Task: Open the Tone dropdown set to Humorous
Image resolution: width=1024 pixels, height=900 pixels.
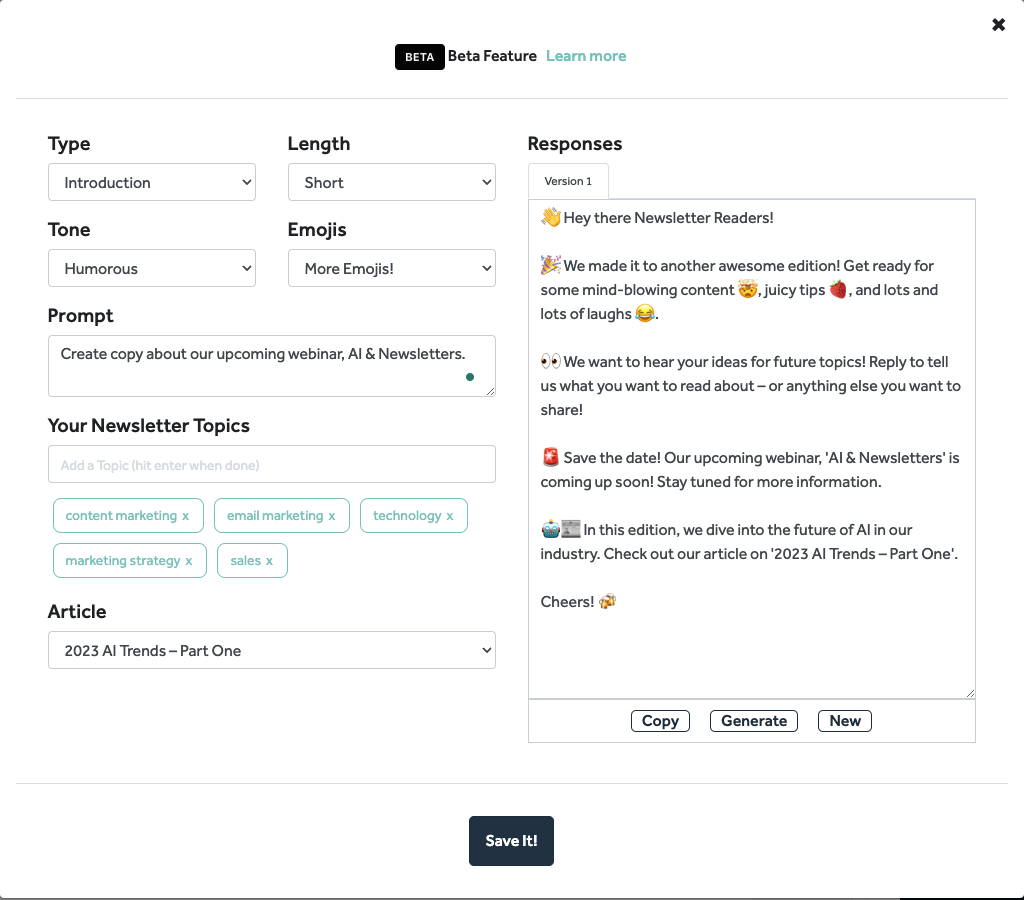Action: coord(152,269)
